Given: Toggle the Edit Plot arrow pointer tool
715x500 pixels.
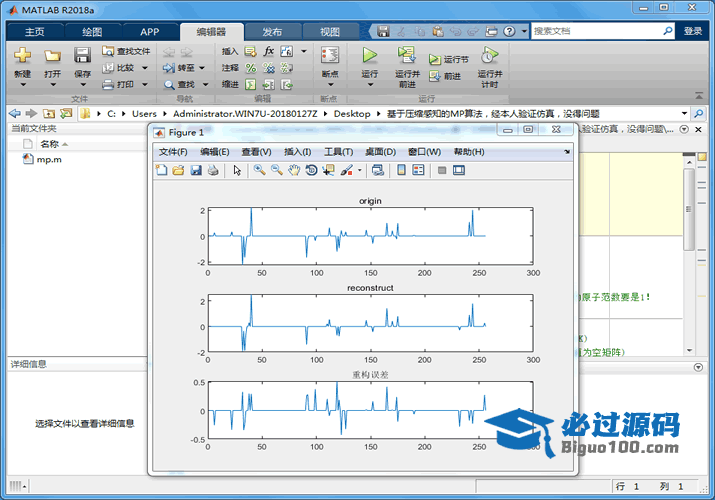Looking at the screenshot, I should click(237, 170).
